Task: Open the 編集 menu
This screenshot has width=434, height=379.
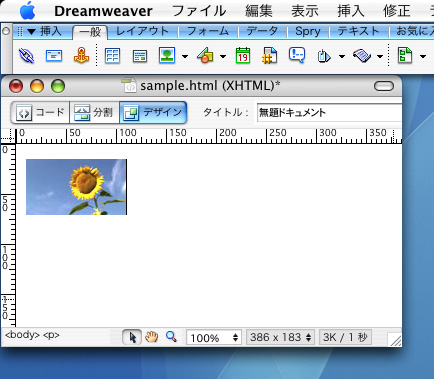Action: (259, 11)
